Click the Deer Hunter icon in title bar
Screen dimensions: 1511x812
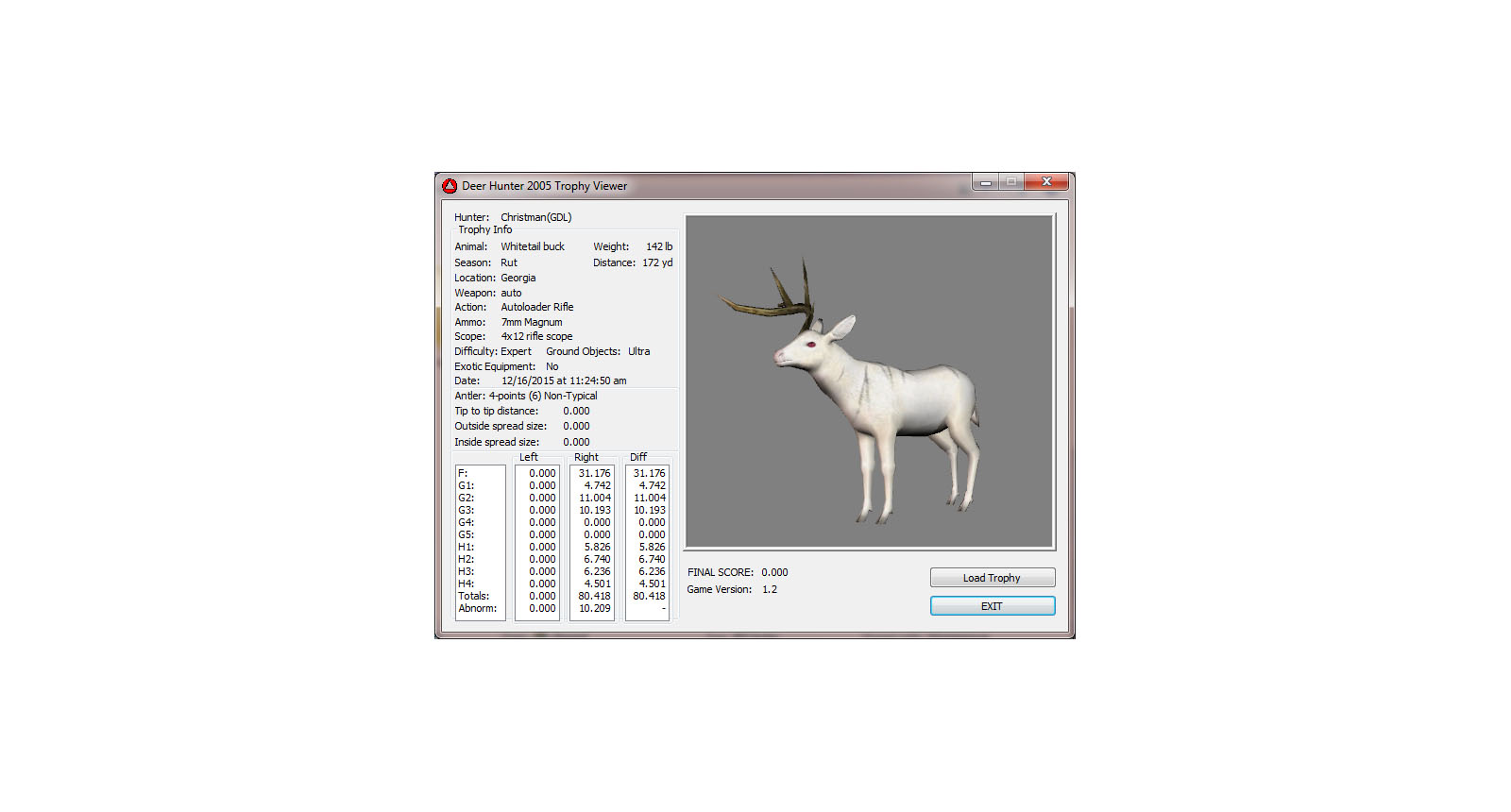click(450, 186)
